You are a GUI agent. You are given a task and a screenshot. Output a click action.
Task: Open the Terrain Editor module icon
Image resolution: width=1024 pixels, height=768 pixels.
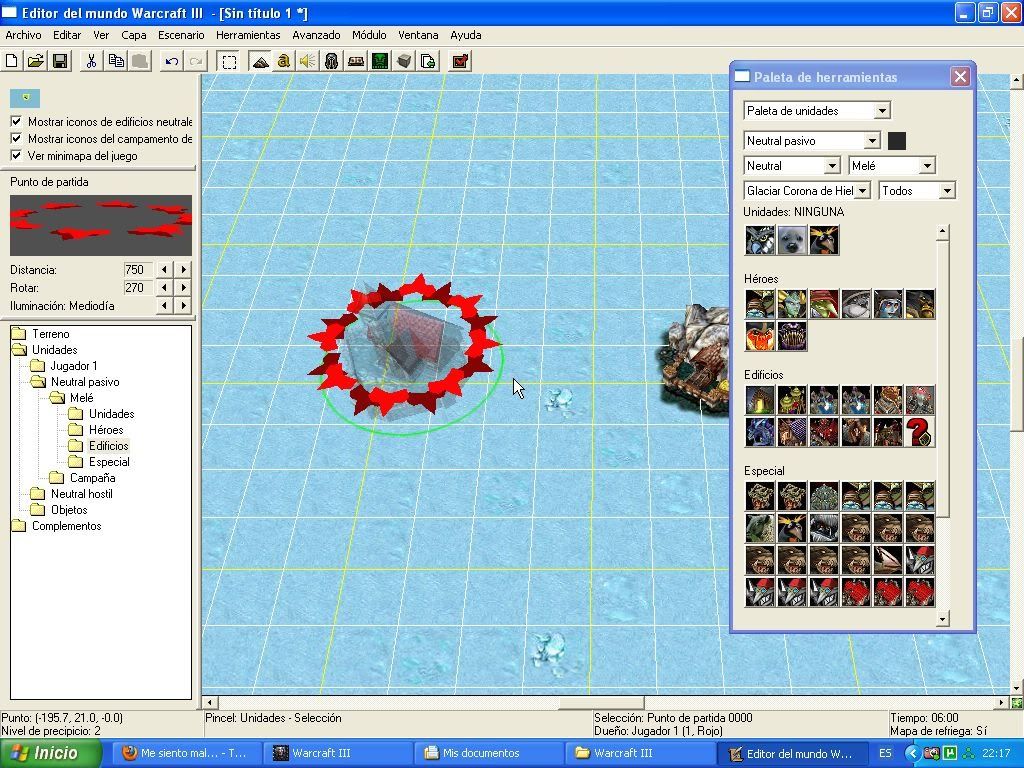click(x=260, y=61)
